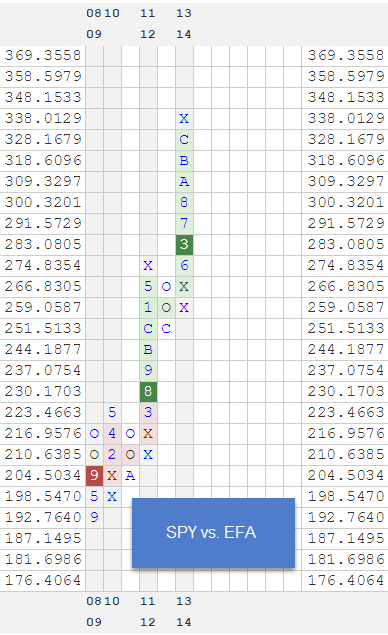Select the dark green 3 cell at 283.0805
The image size is (388, 635).
[184, 245]
